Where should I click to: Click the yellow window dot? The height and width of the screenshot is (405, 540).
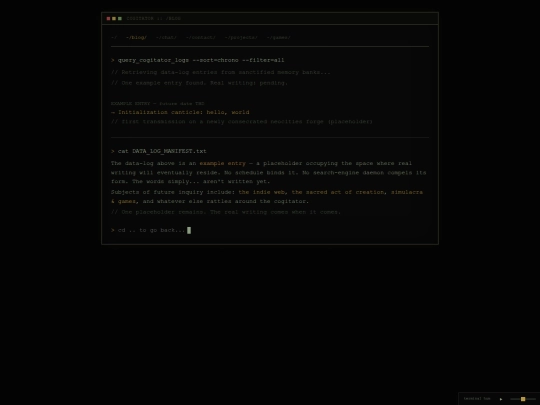click(114, 19)
